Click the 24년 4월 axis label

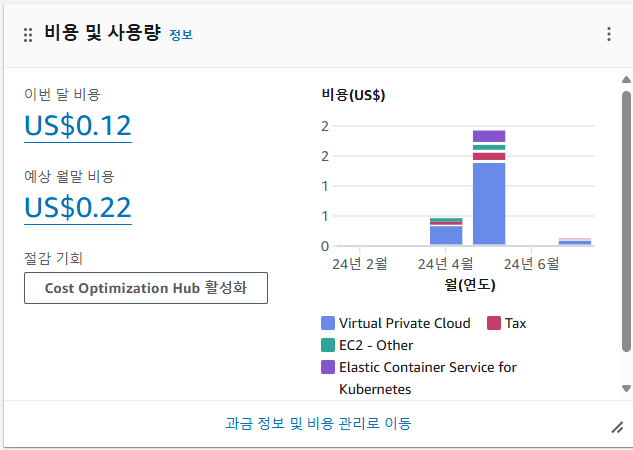click(445, 264)
